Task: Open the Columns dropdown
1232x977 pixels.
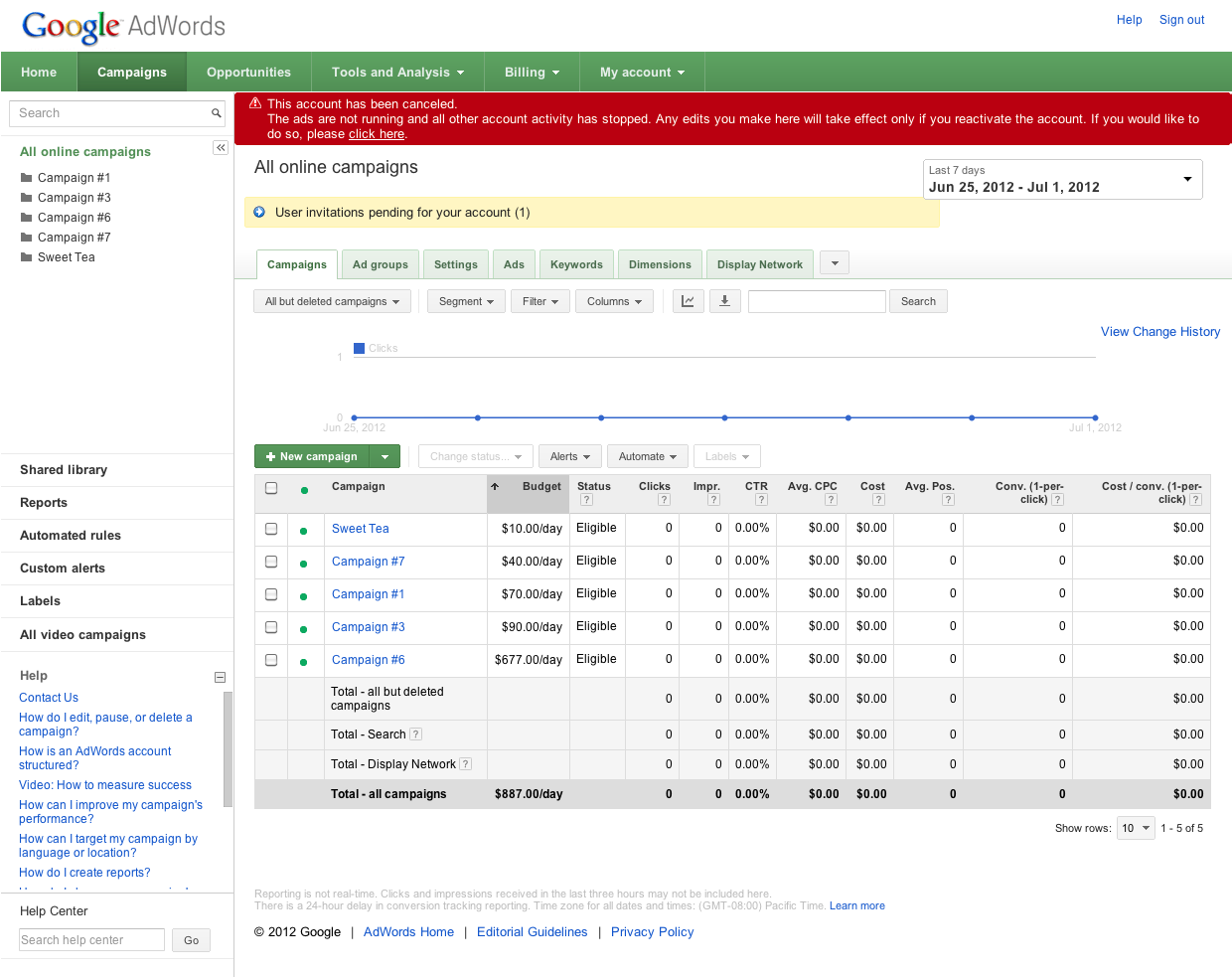Action: [x=614, y=301]
